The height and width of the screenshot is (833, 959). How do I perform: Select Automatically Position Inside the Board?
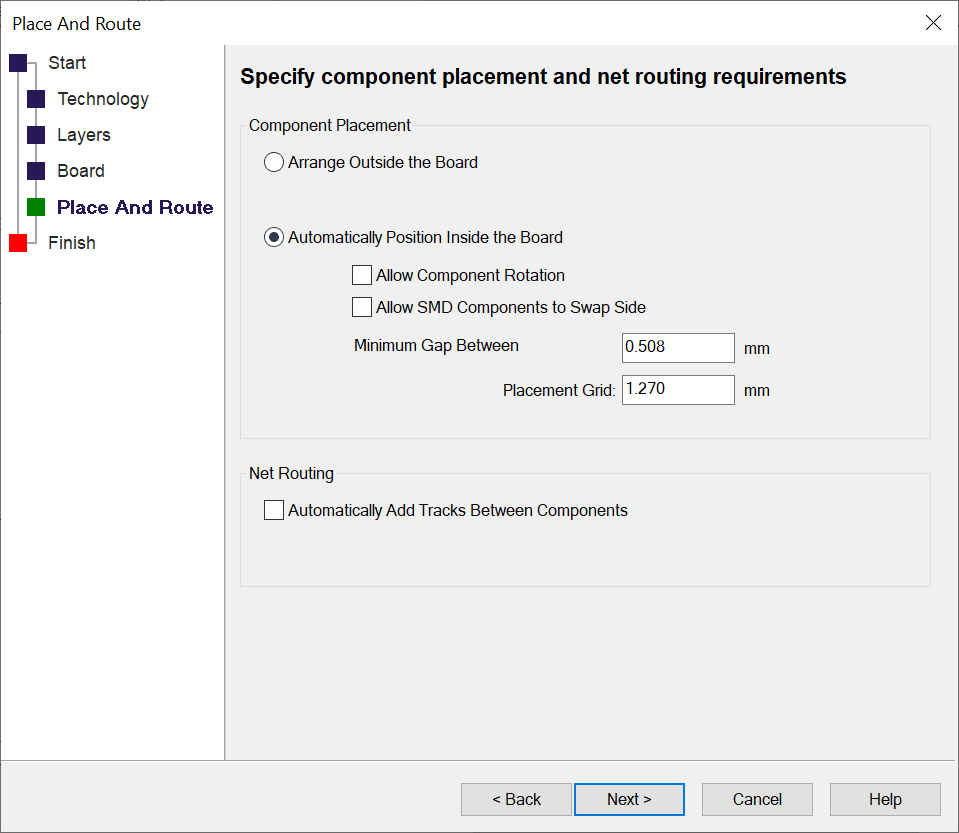point(273,238)
